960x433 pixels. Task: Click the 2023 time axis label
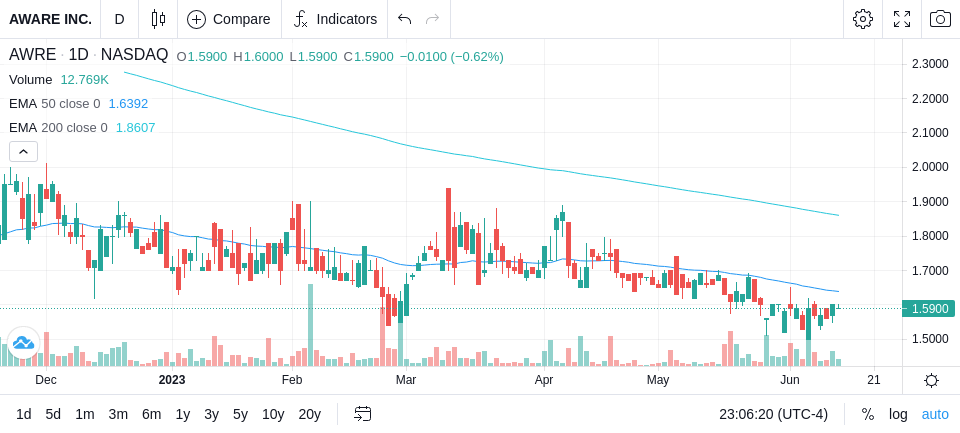pyautogui.click(x=171, y=380)
